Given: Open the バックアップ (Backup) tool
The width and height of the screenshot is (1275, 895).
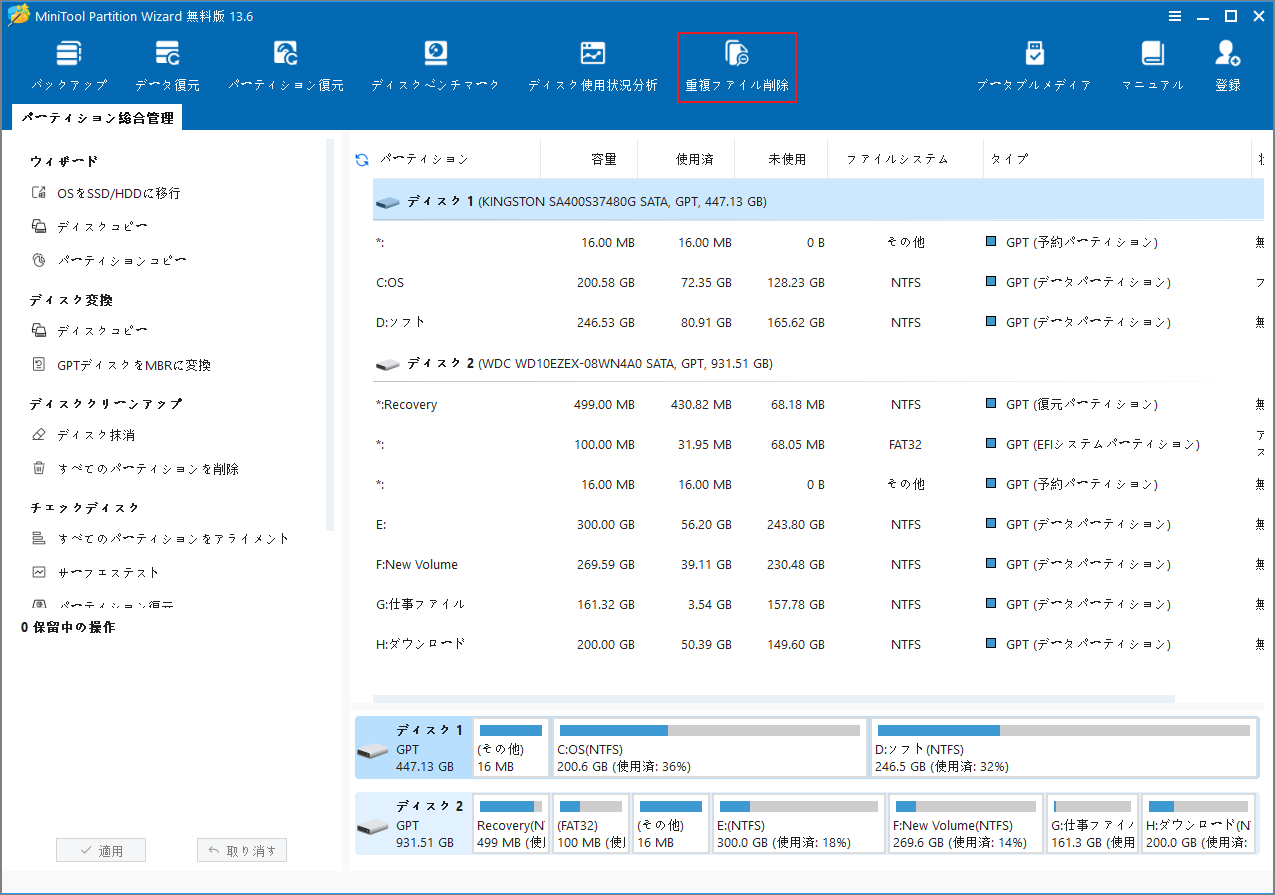Looking at the screenshot, I should [x=68, y=62].
